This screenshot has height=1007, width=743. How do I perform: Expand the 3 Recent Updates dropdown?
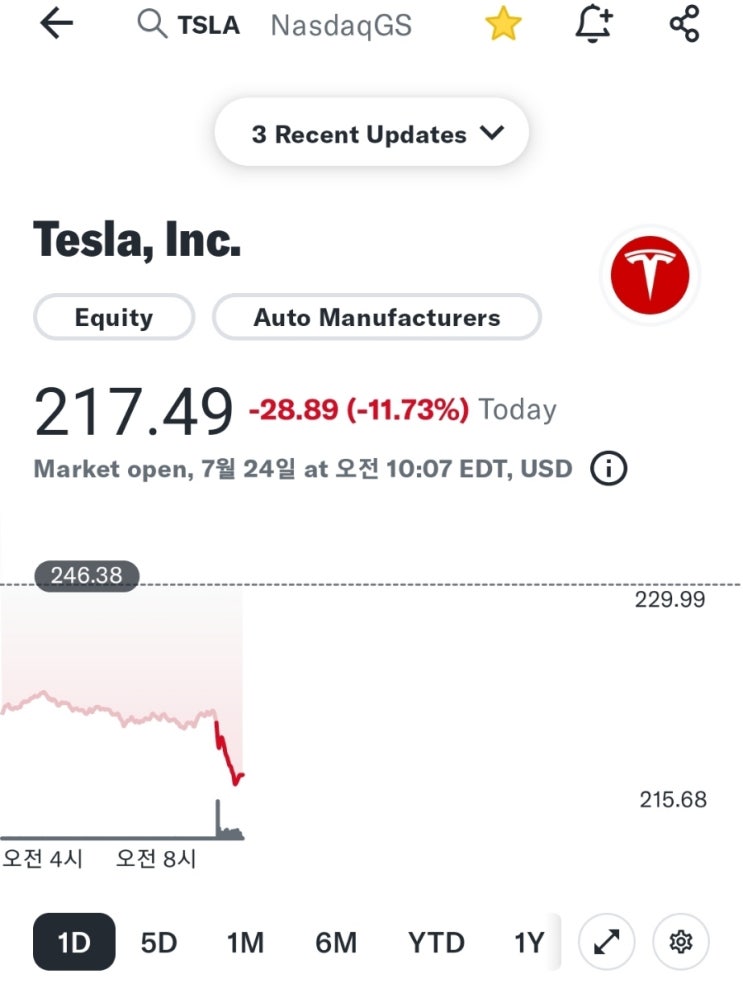click(372, 134)
